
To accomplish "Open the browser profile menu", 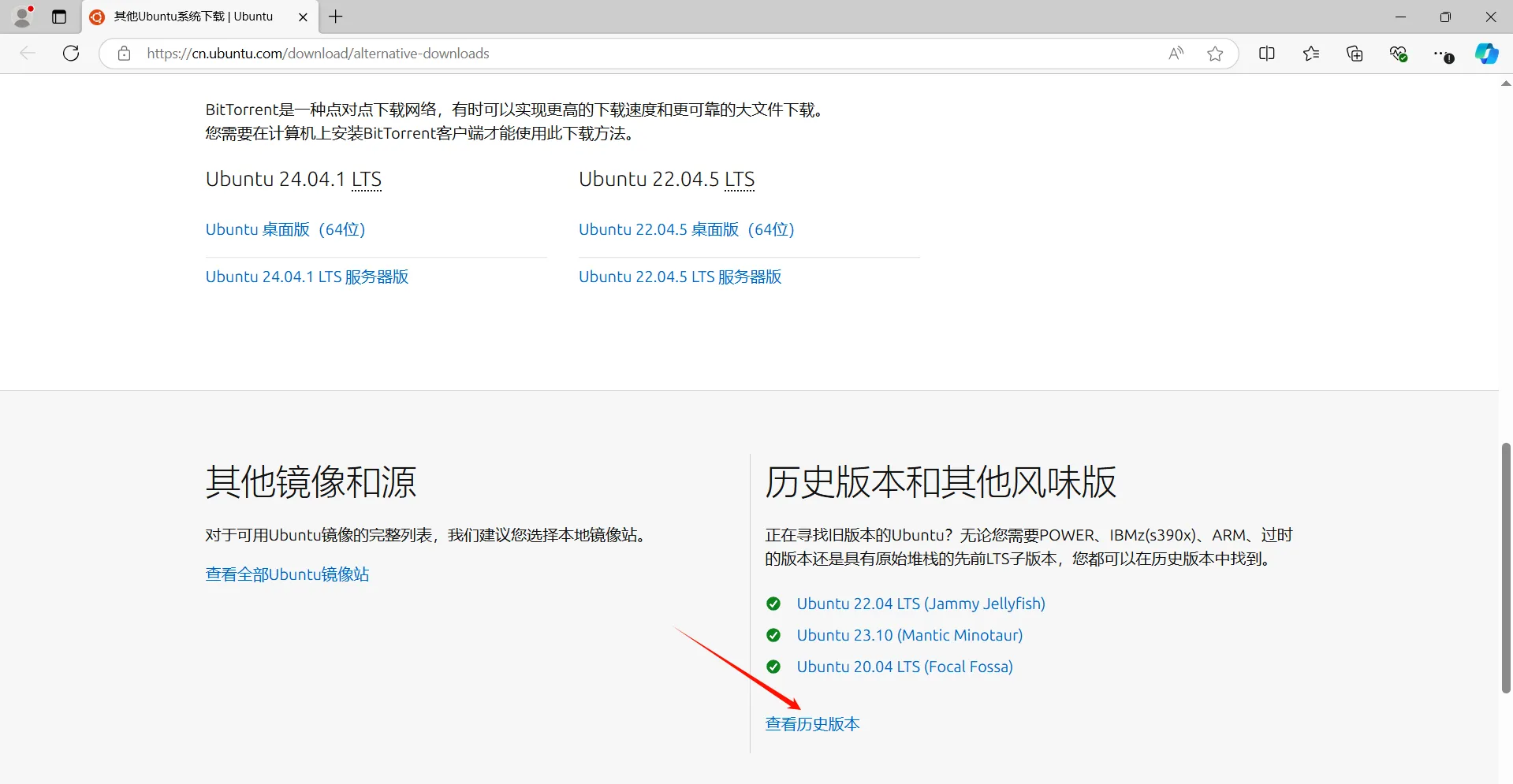I will pos(22,16).
